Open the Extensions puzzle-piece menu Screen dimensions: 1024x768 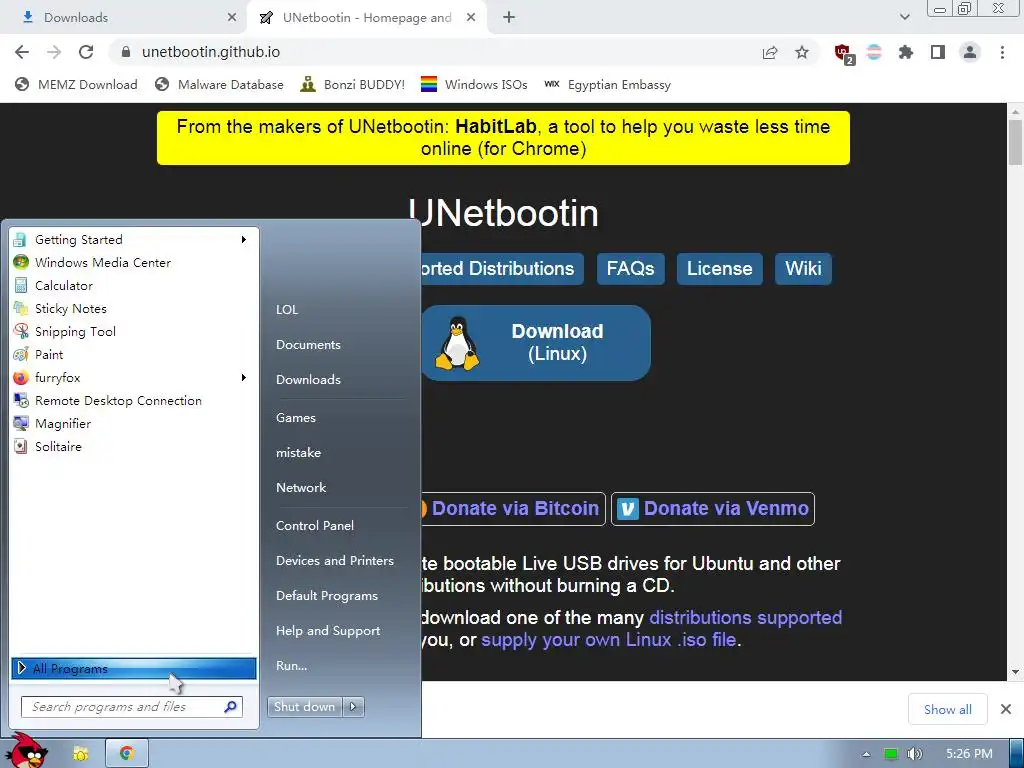[x=906, y=52]
